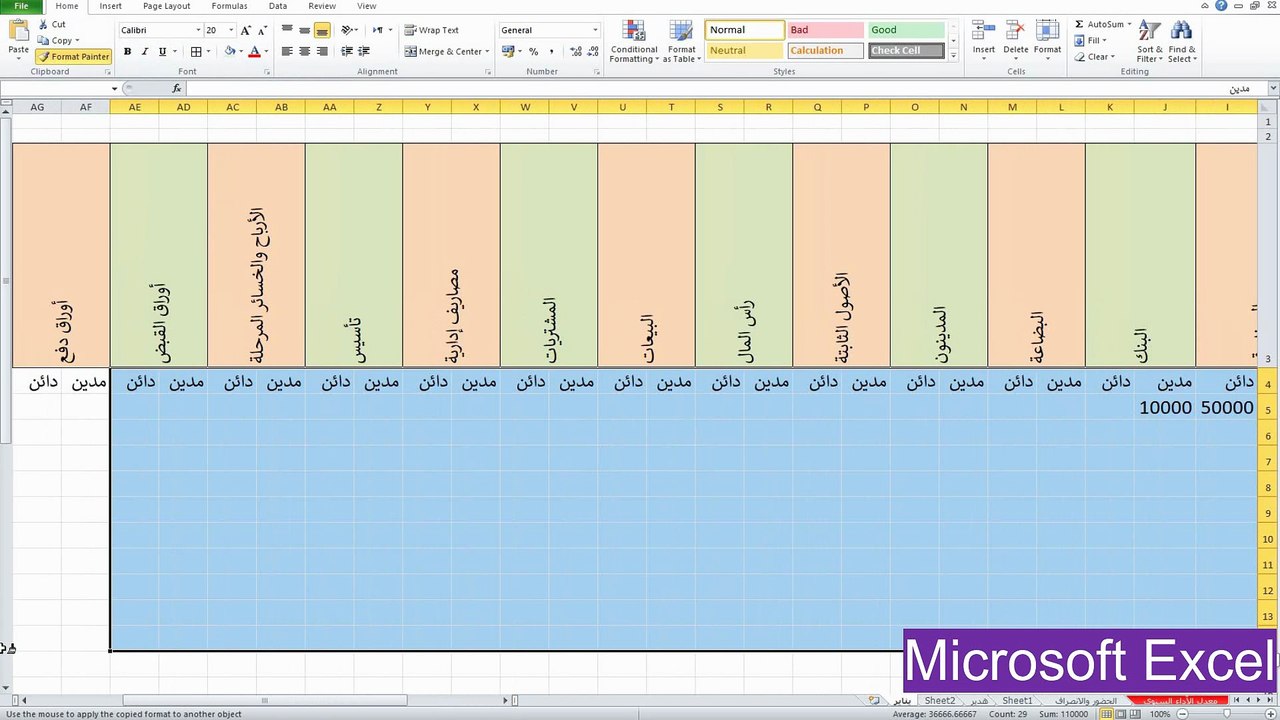Open Conditional Formatting menu

coord(633,41)
